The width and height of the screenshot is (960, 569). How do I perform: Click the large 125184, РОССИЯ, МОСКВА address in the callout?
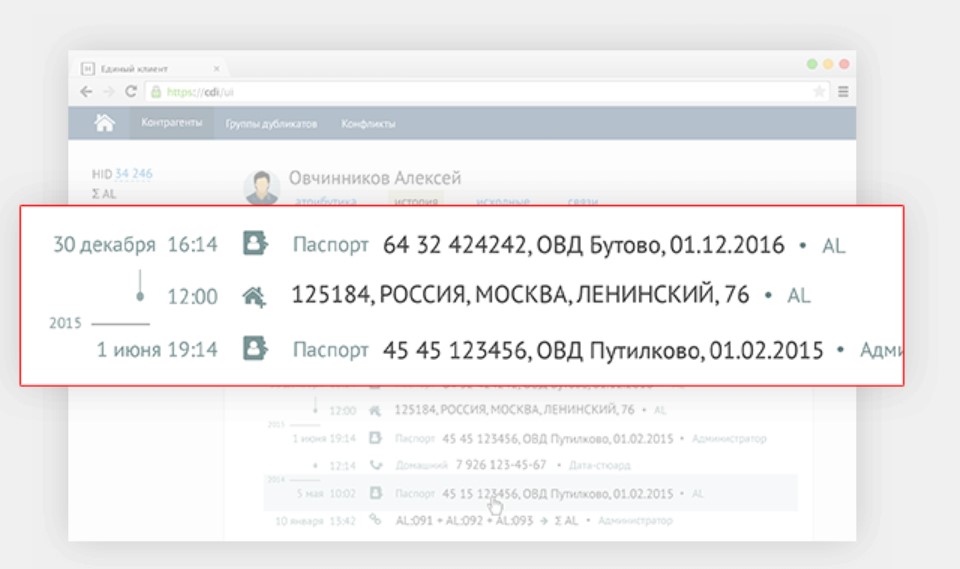520,295
